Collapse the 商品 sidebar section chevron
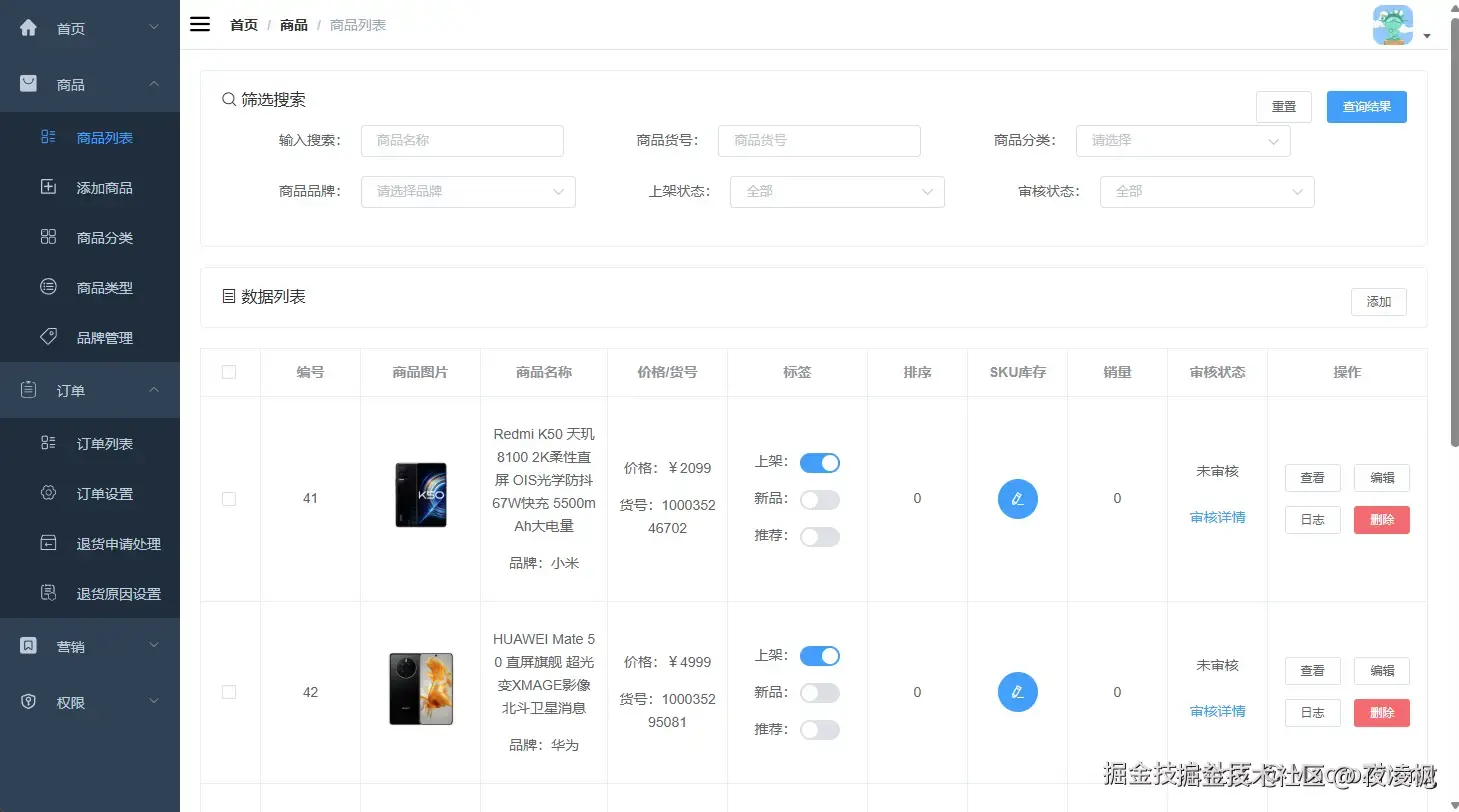This screenshot has width=1459, height=812. coord(154,84)
